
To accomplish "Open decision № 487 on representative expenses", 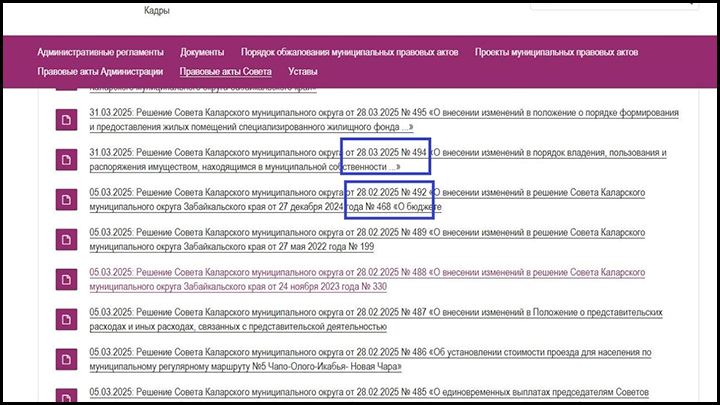I will [376, 319].
